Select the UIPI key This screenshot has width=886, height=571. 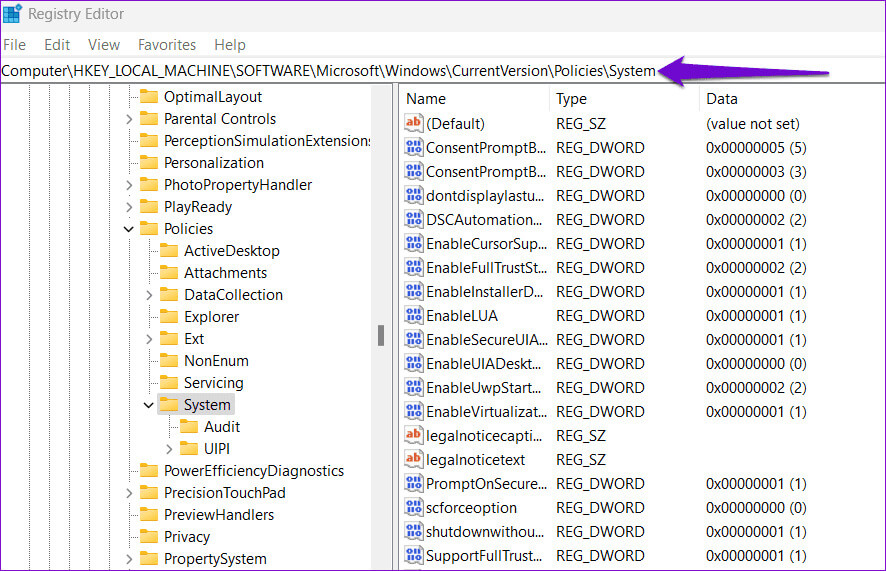[x=217, y=449]
